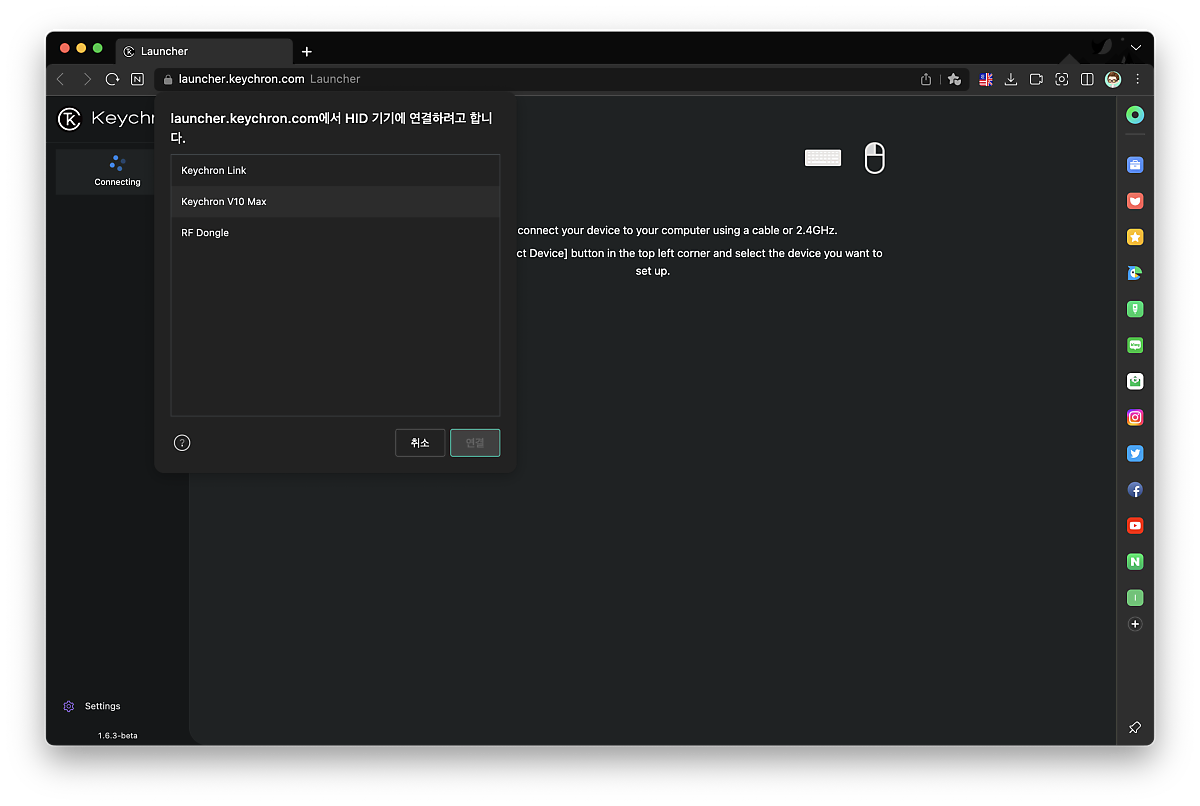
Task: Open the yellow star sidebar app
Action: (1135, 237)
